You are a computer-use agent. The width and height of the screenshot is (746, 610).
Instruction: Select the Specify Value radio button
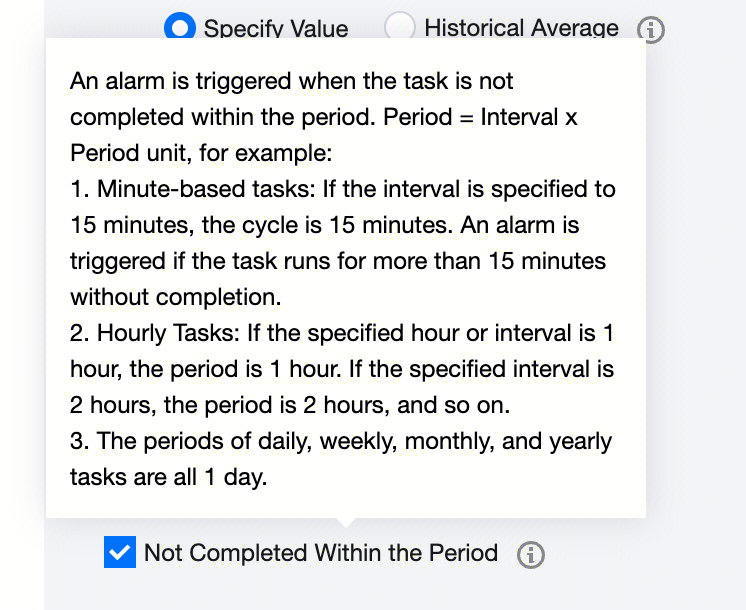[180, 28]
